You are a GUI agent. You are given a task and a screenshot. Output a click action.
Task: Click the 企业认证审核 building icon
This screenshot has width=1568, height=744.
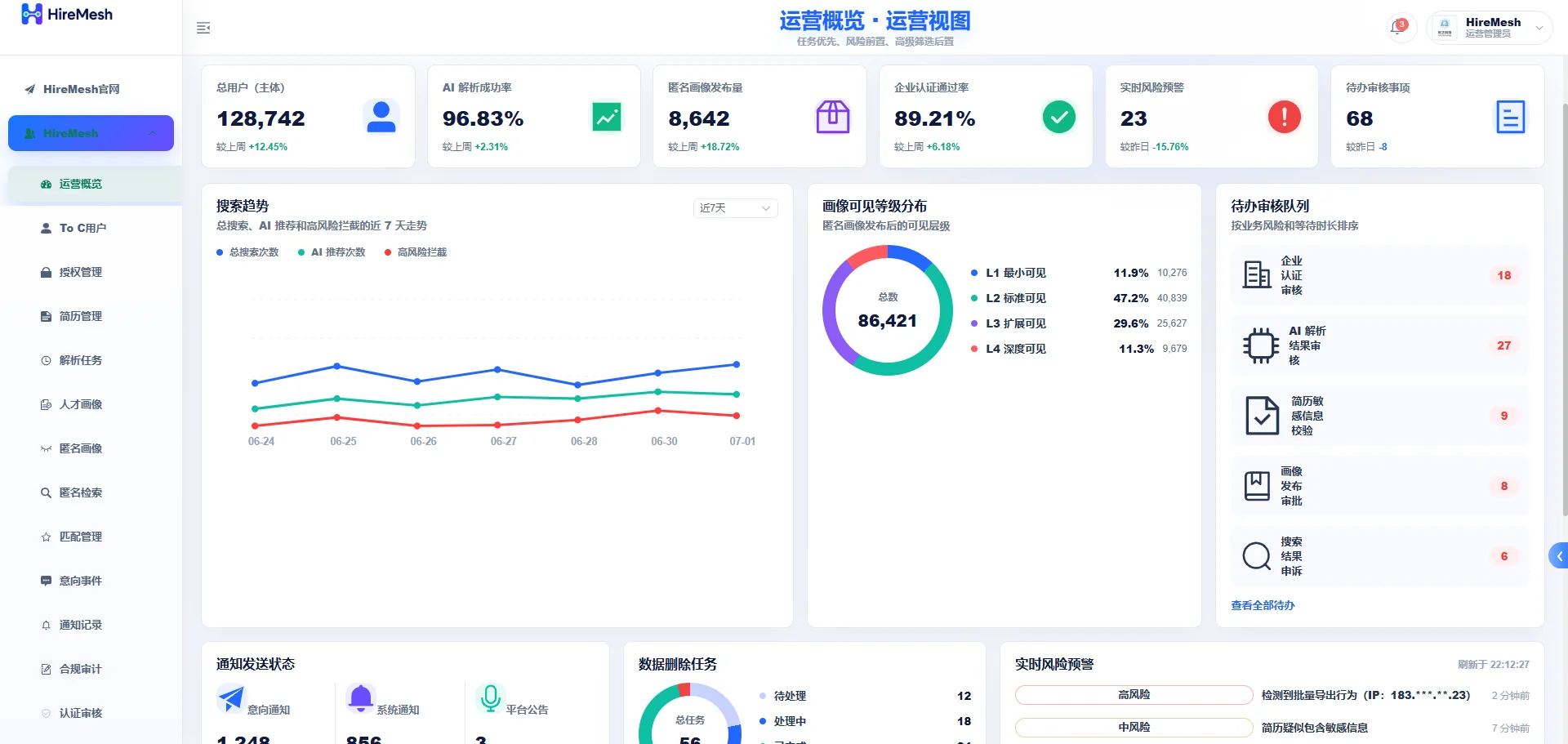click(x=1257, y=275)
